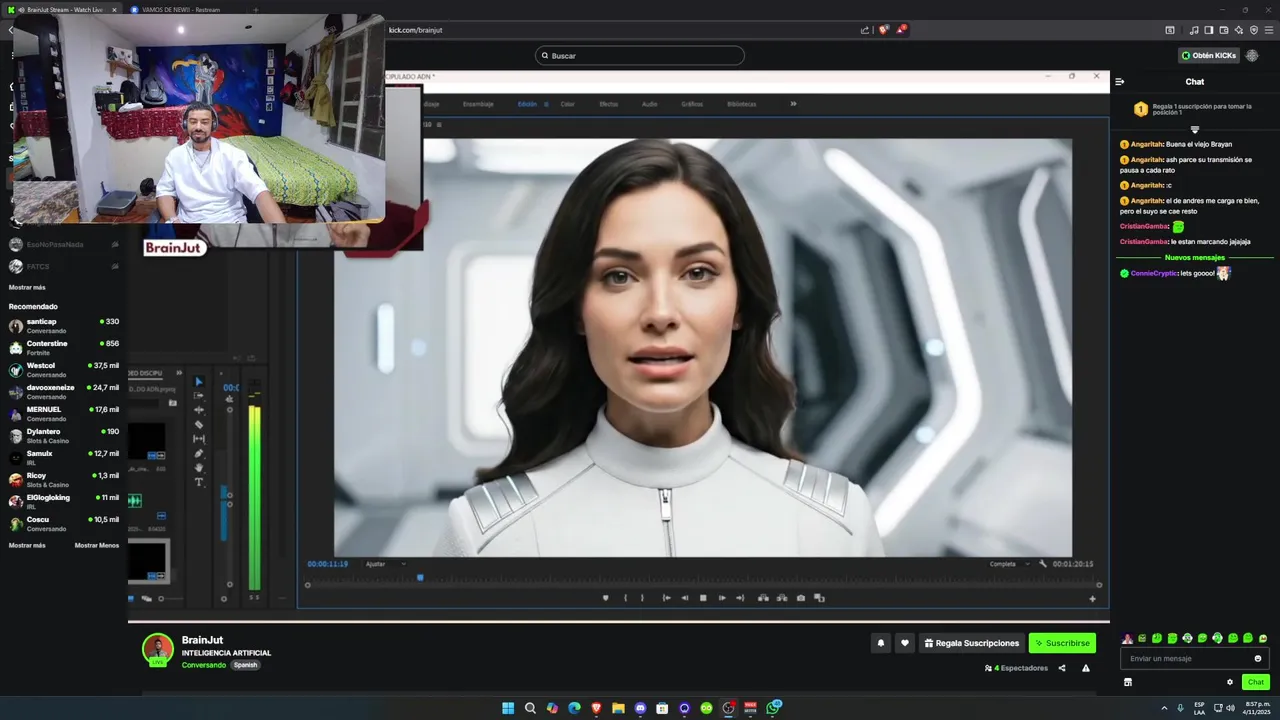Click the Obtén KICKs button

point(1209,56)
